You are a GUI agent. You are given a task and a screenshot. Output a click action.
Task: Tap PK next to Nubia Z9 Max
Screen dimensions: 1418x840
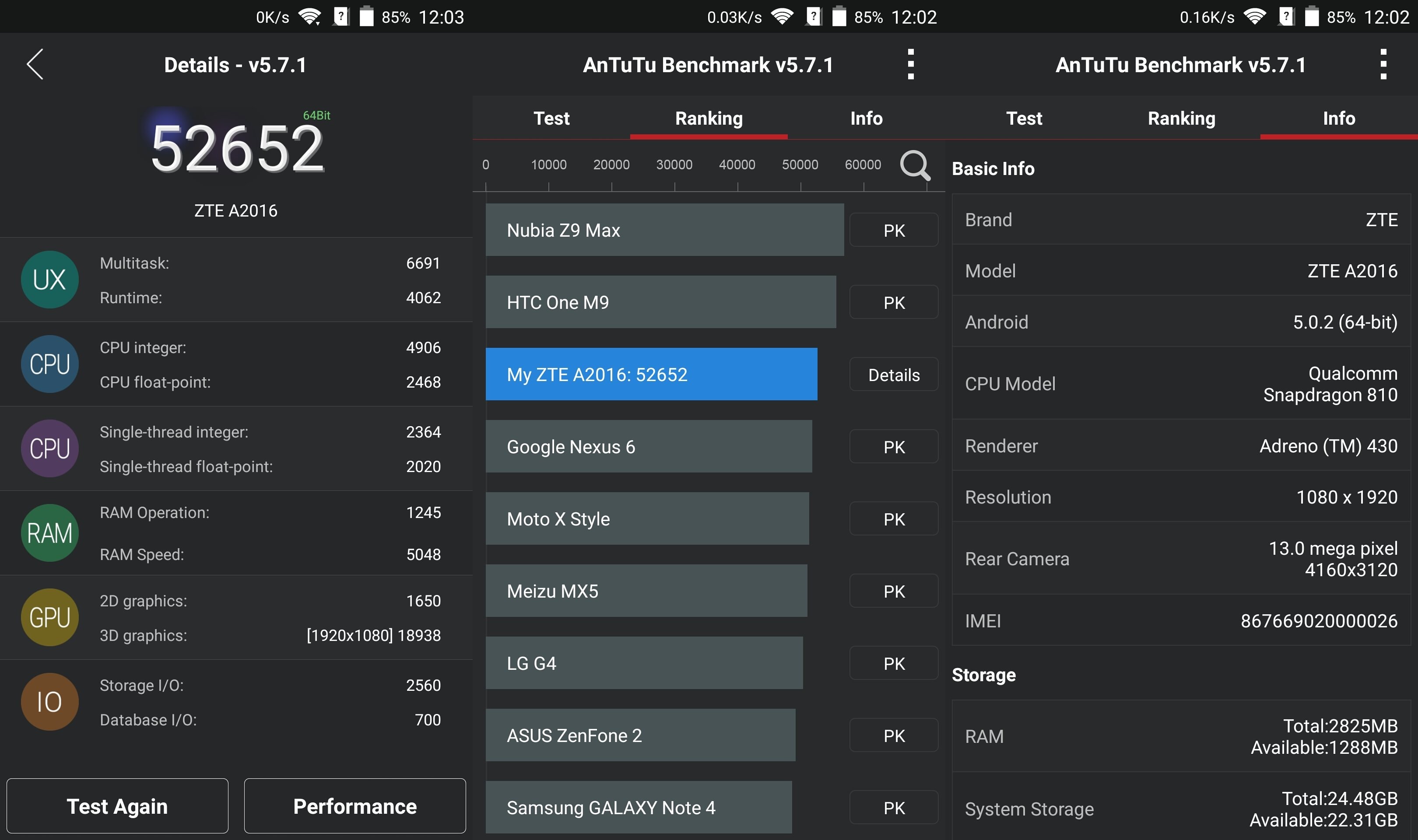[894, 230]
